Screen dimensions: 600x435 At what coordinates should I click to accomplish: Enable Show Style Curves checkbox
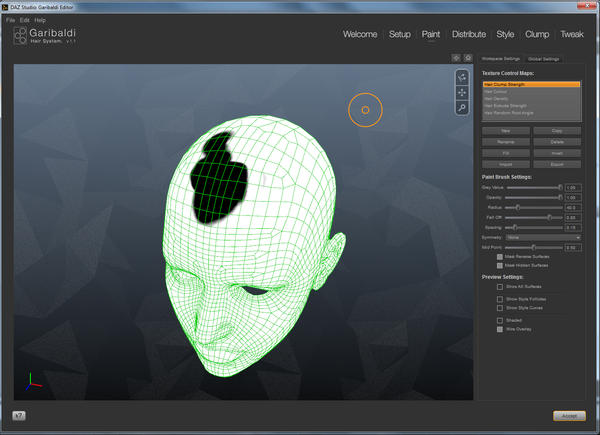[x=500, y=308]
